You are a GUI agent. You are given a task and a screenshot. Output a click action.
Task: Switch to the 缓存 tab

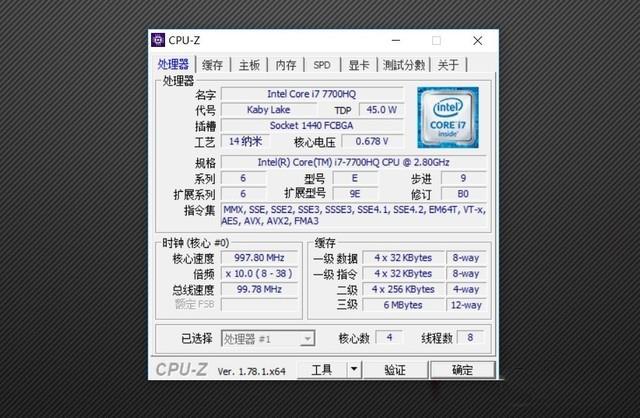point(213,65)
